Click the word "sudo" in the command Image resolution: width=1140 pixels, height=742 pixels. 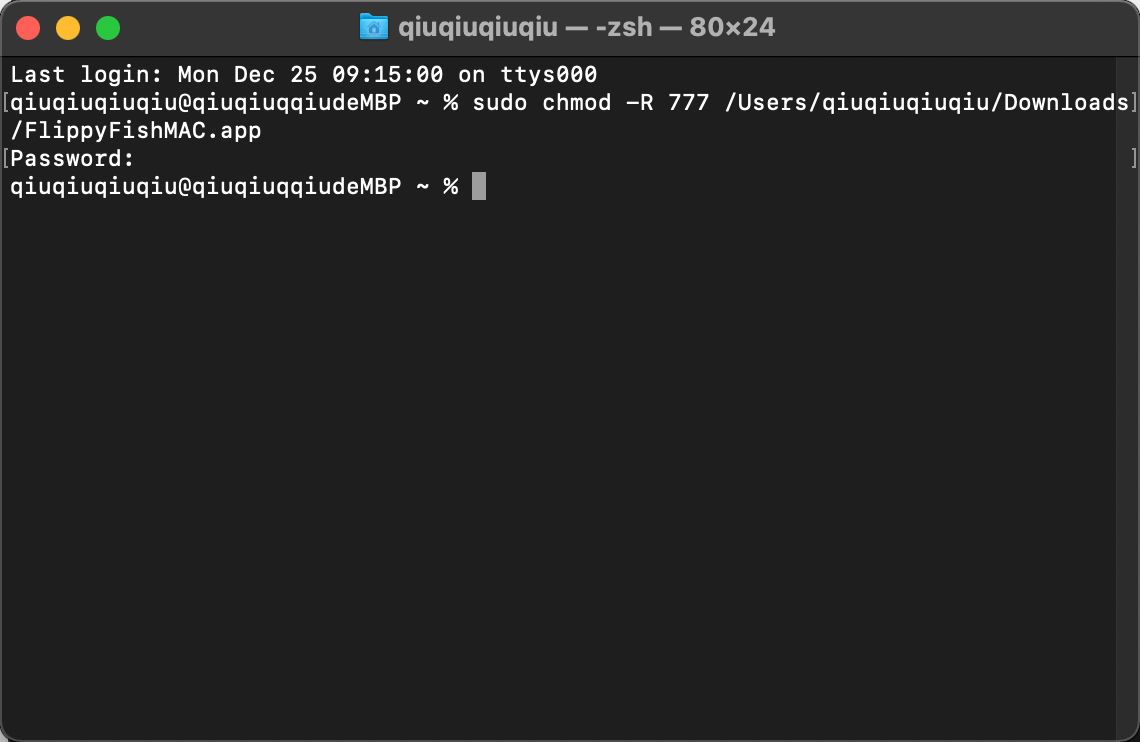pyautogui.click(x=499, y=102)
